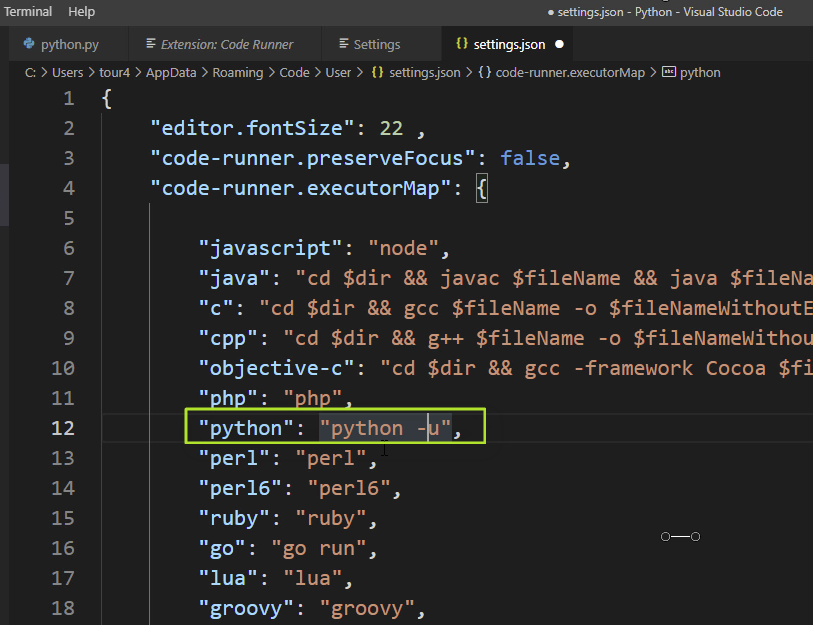The height and width of the screenshot is (625, 813).
Task: Click the Code breadcrumb segment
Action: pyautogui.click(x=295, y=73)
